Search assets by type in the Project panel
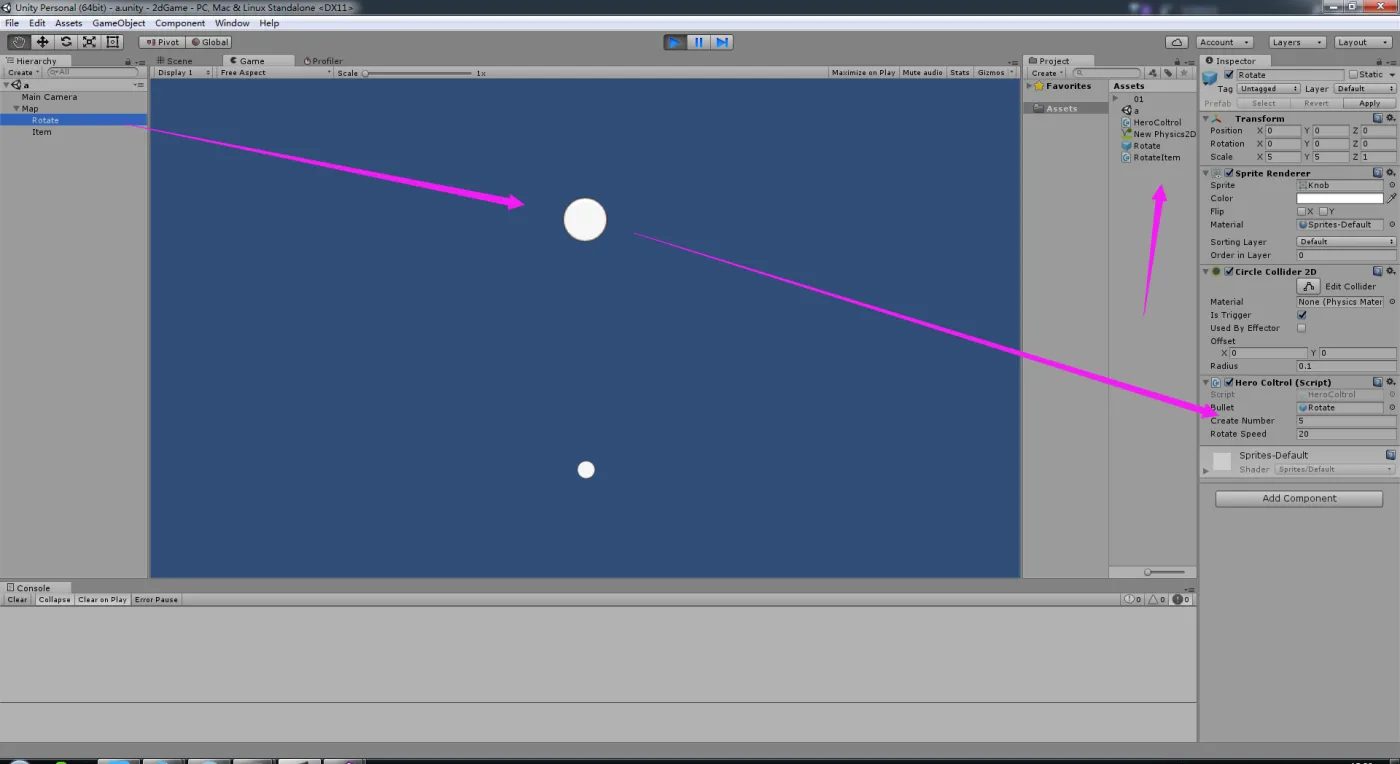Viewport: 1400px width, 764px height. coord(1152,73)
